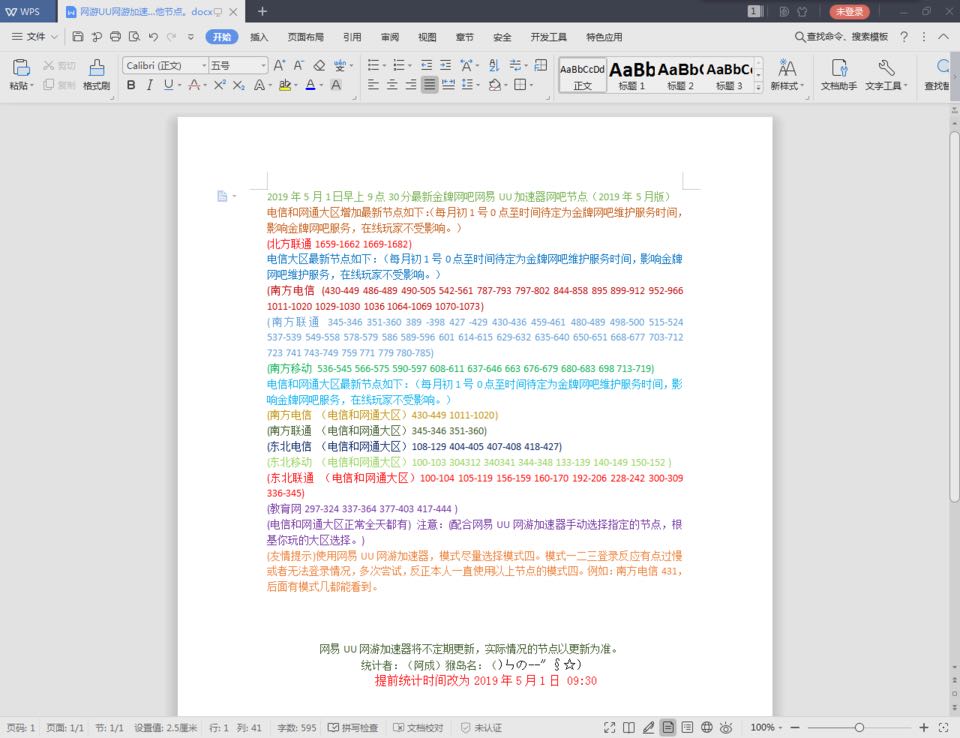Switch to outline view in status bar
Screen dimensions: 960x738
coord(687,728)
